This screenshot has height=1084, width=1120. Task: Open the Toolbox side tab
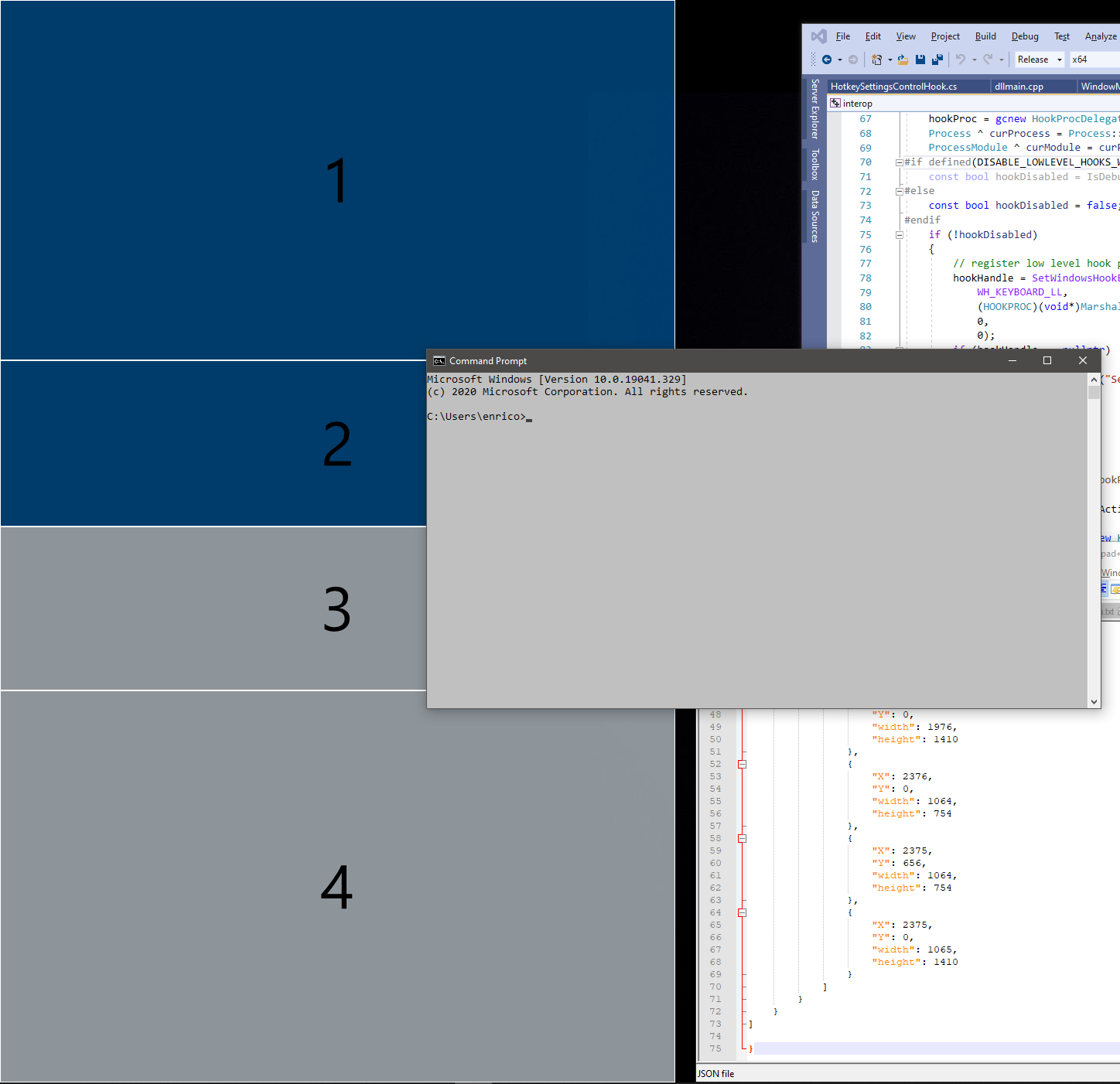tap(814, 165)
